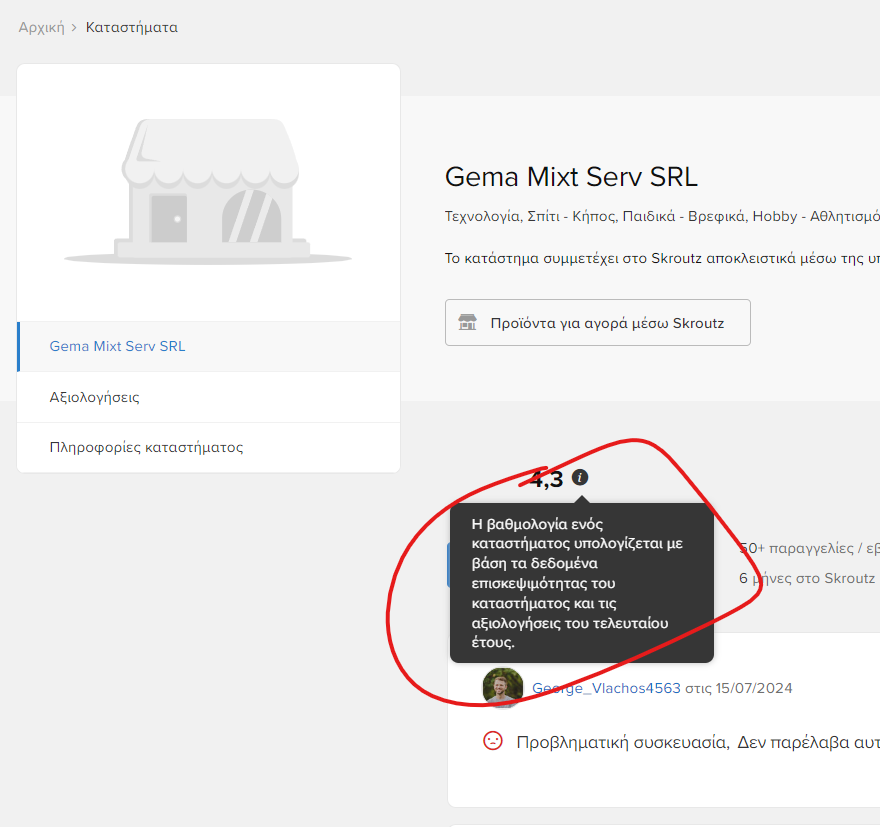Image resolution: width=880 pixels, height=827 pixels.
Task: Click the review date 15/07/2024
Action: point(754,688)
